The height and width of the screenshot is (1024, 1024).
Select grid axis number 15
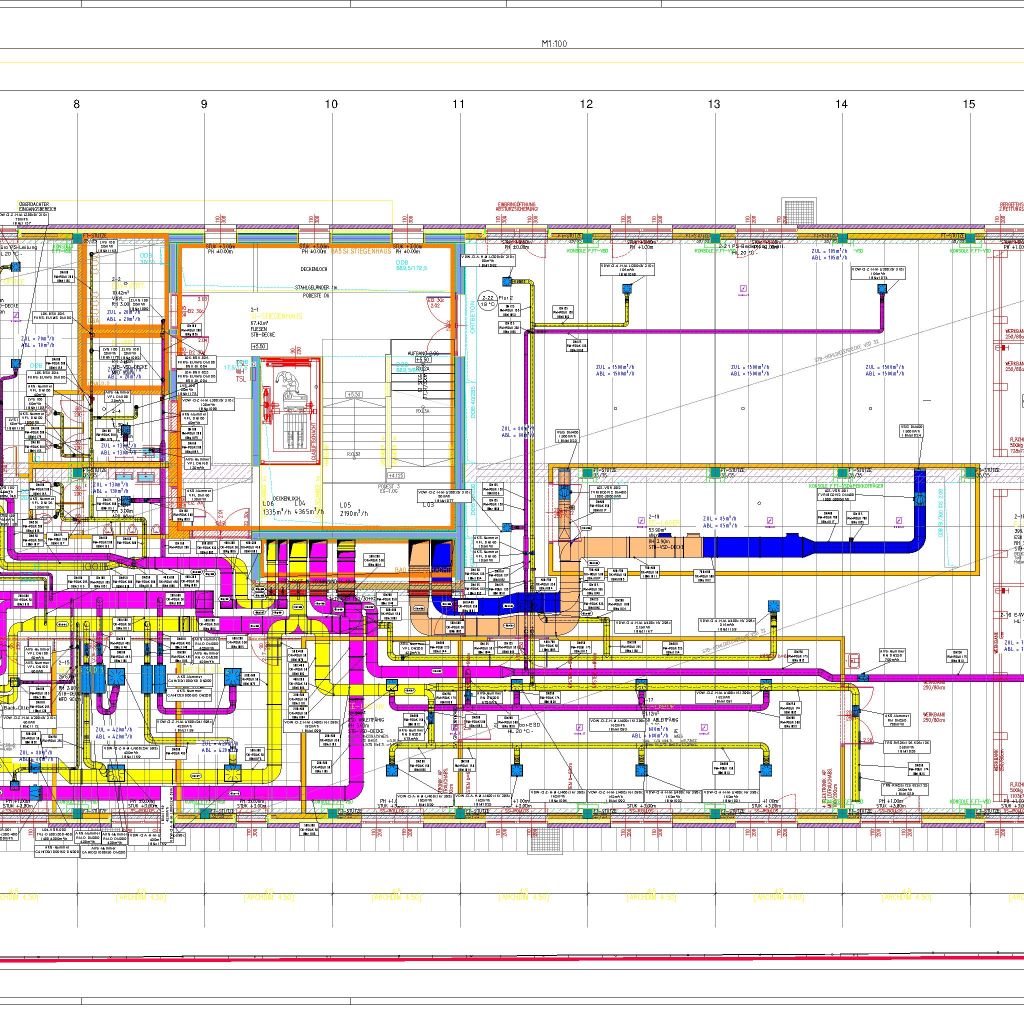pos(969,104)
